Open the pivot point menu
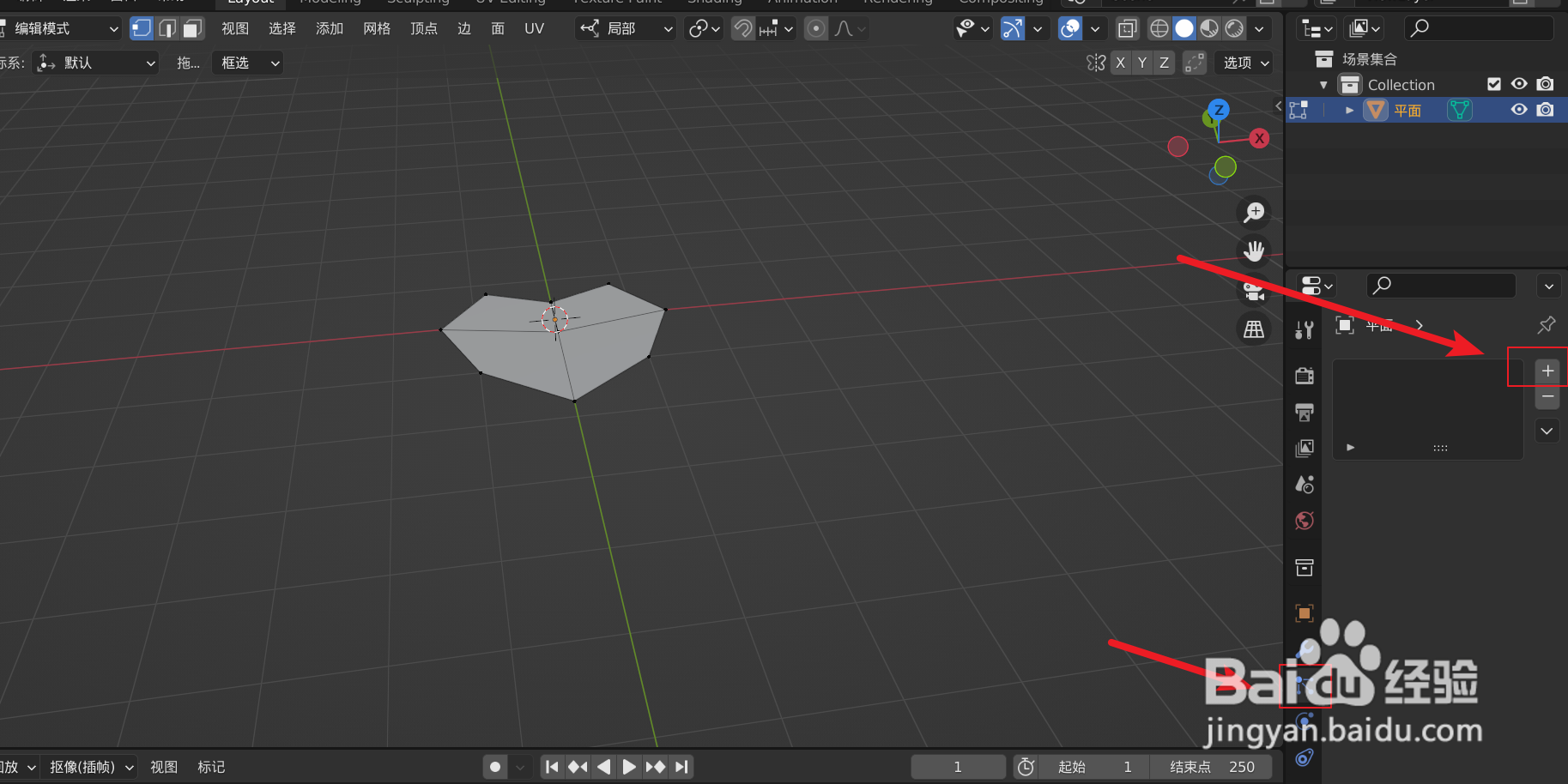The image size is (1568, 784). point(704,28)
